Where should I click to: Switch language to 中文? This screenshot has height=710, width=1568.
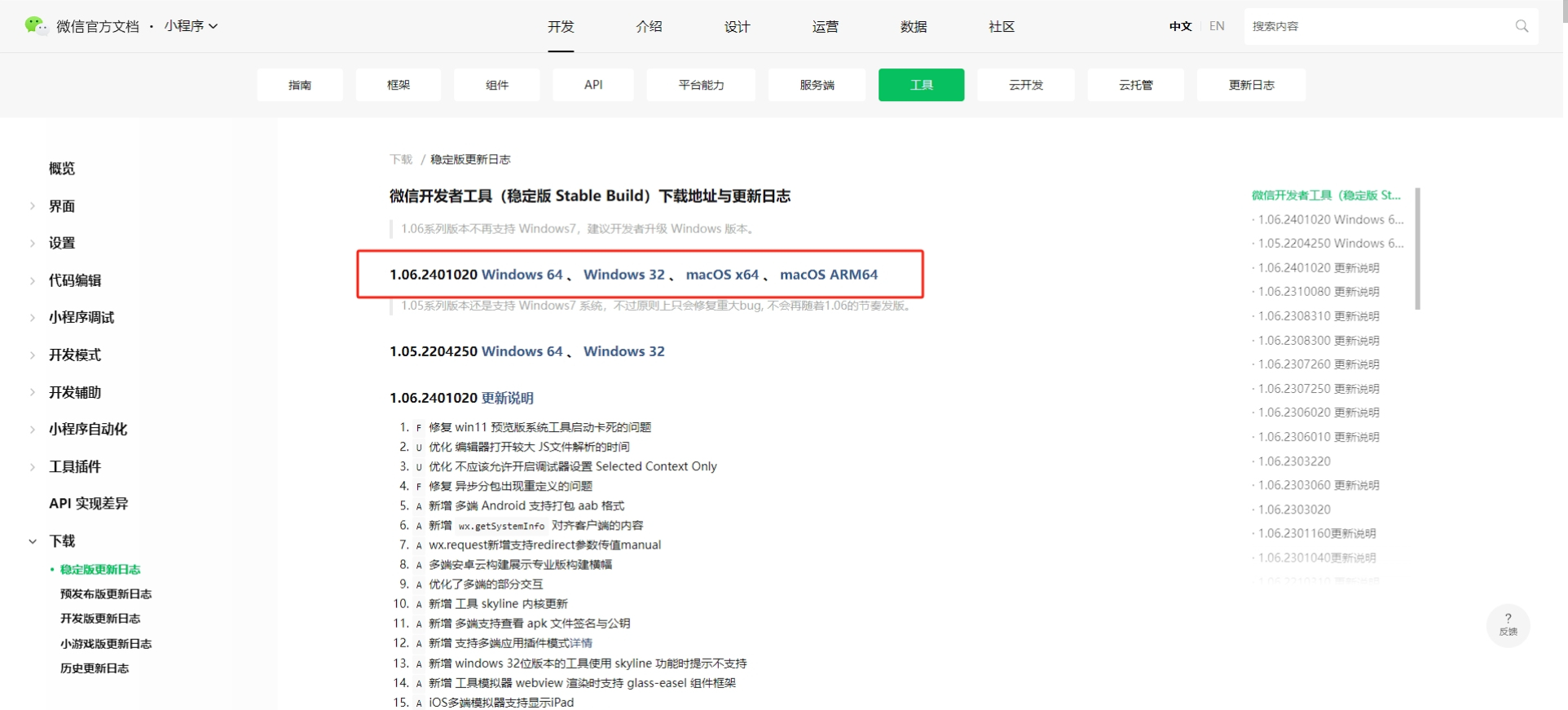(1180, 26)
